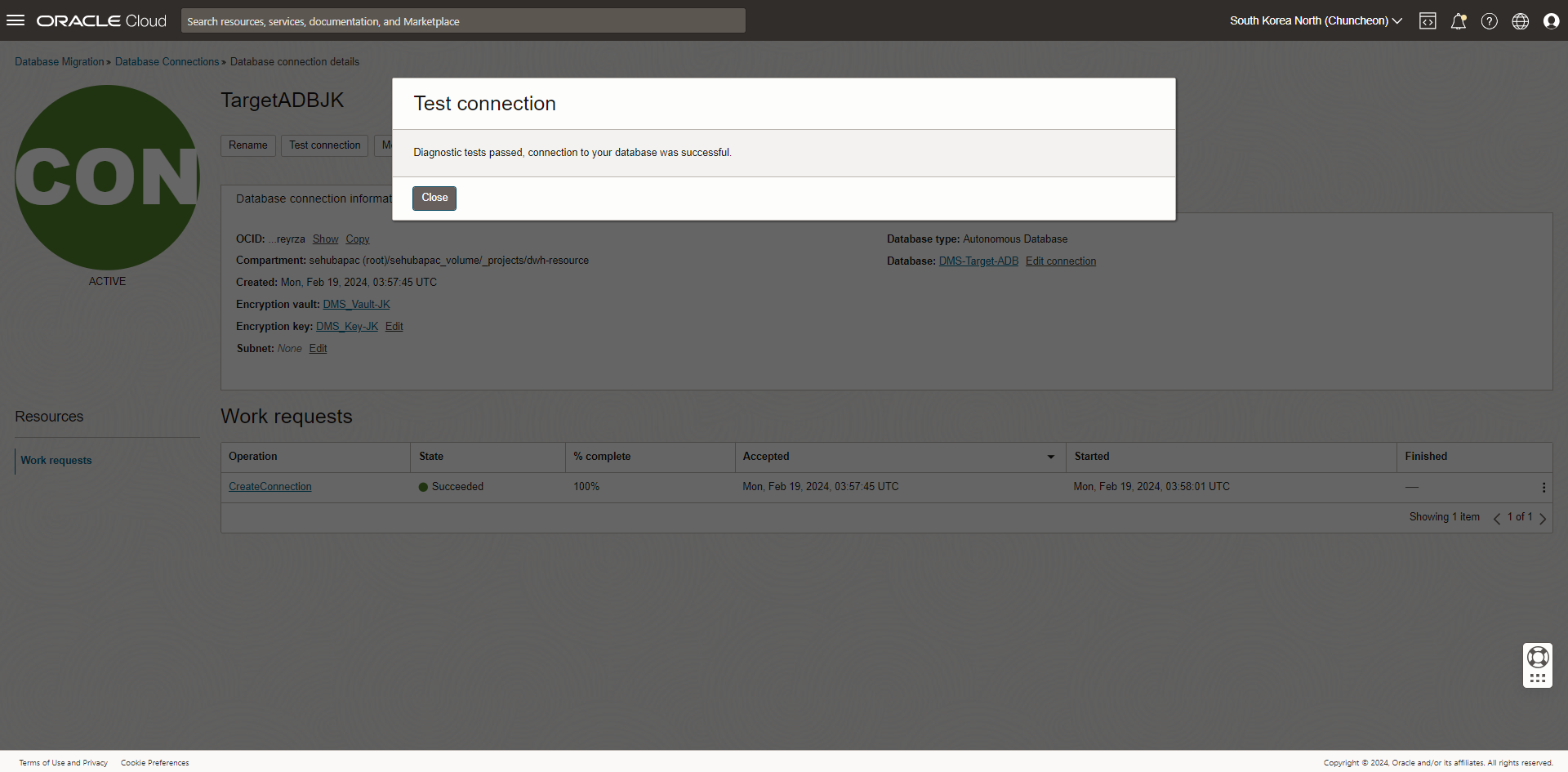The width and height of the screenshot is (1568, 772).
Task: Open CreateConnection work request link
Action: (270, 487)
